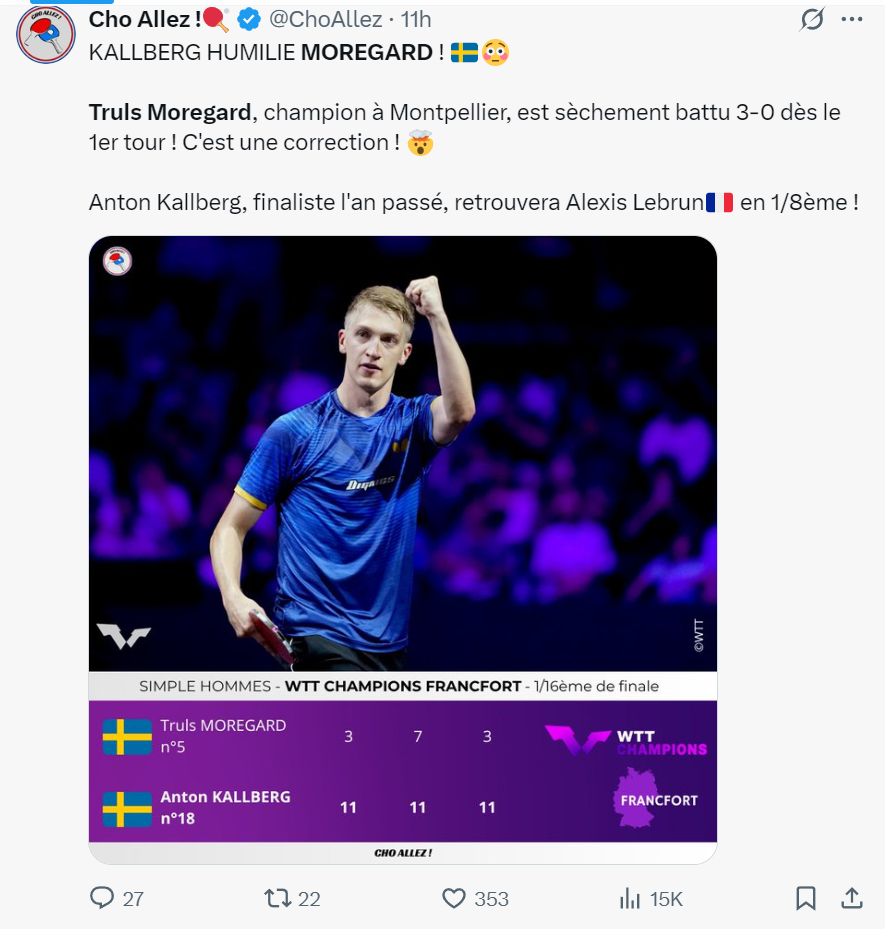Click the reply speech bubble icon
Viewport: 885px width, 929px height.
pyautogui.click(x=102, y=898)
